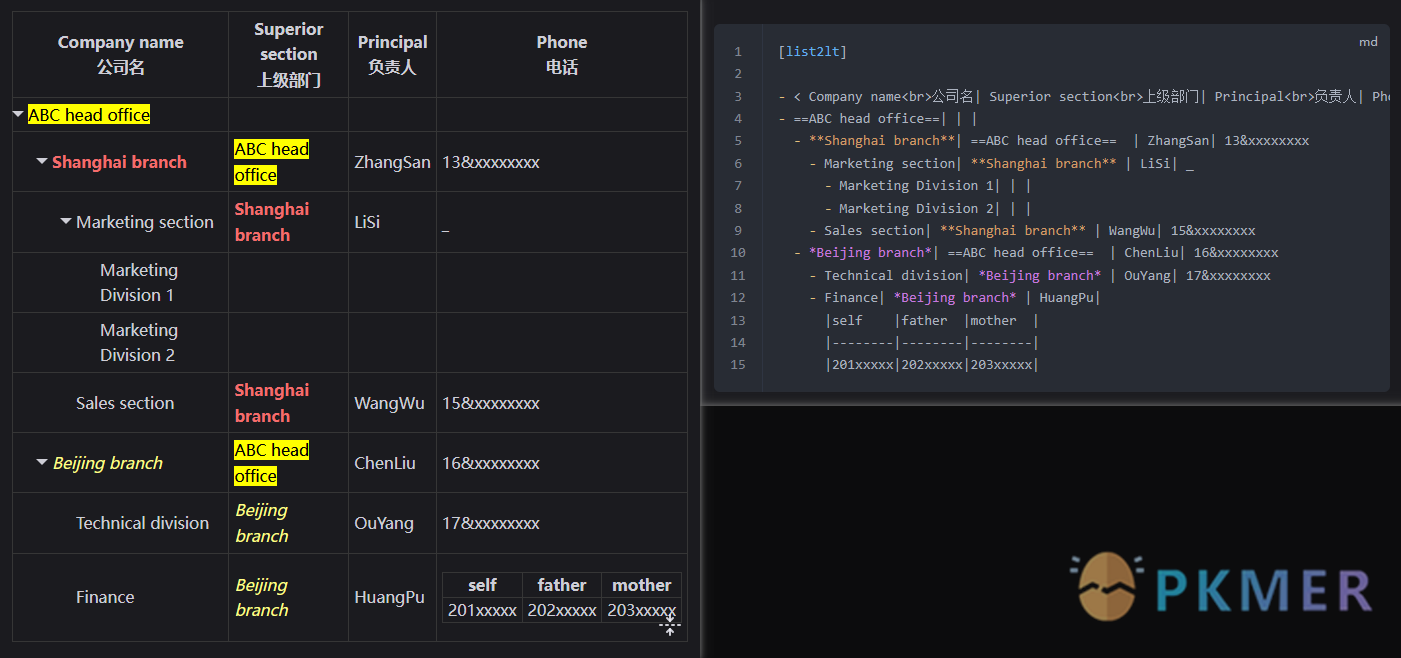
Task: Click phone number 17&xxxxxxxx in the table
Action: click(x=491, y=523)
